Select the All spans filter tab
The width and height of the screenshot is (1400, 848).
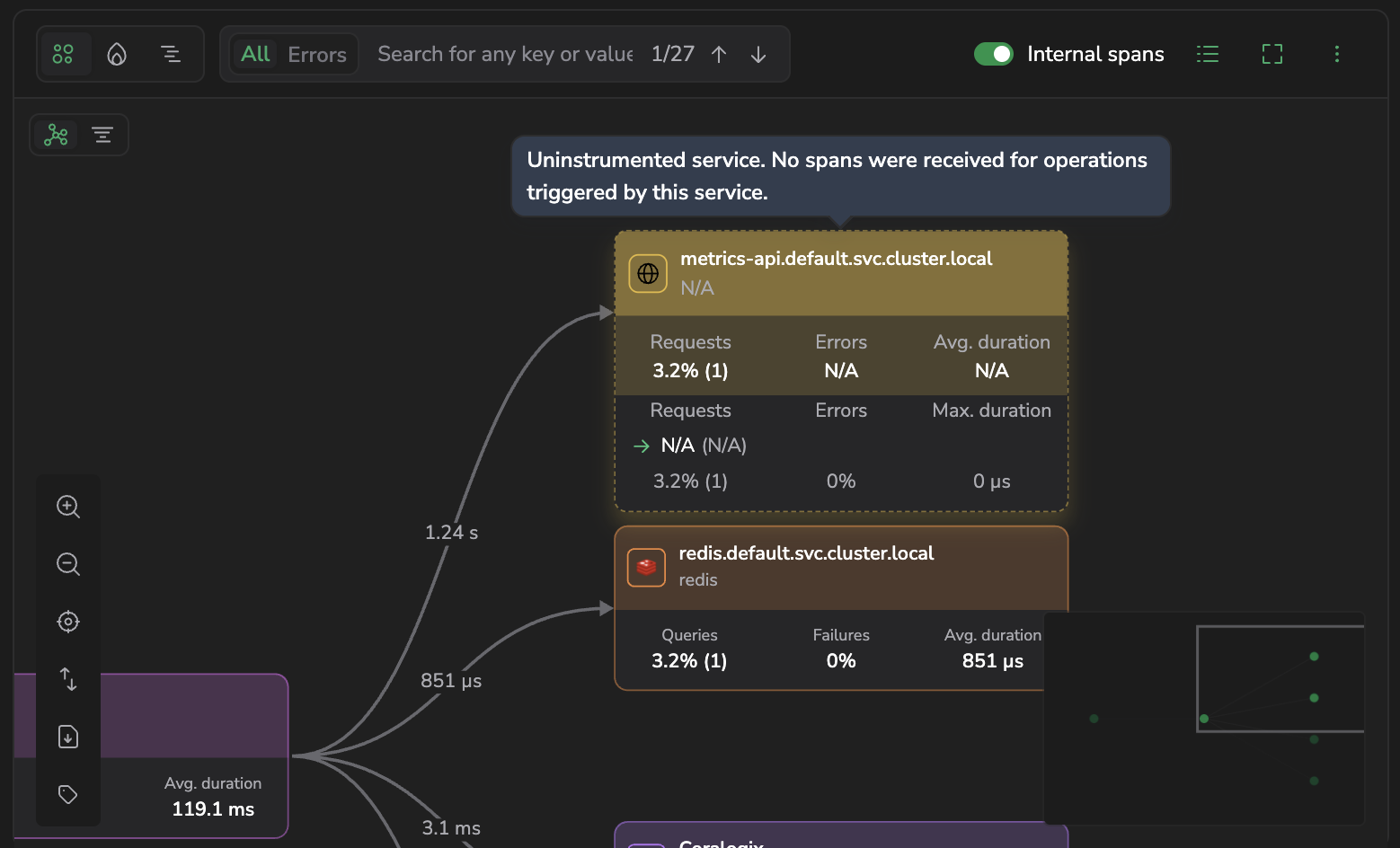[255, 54]
